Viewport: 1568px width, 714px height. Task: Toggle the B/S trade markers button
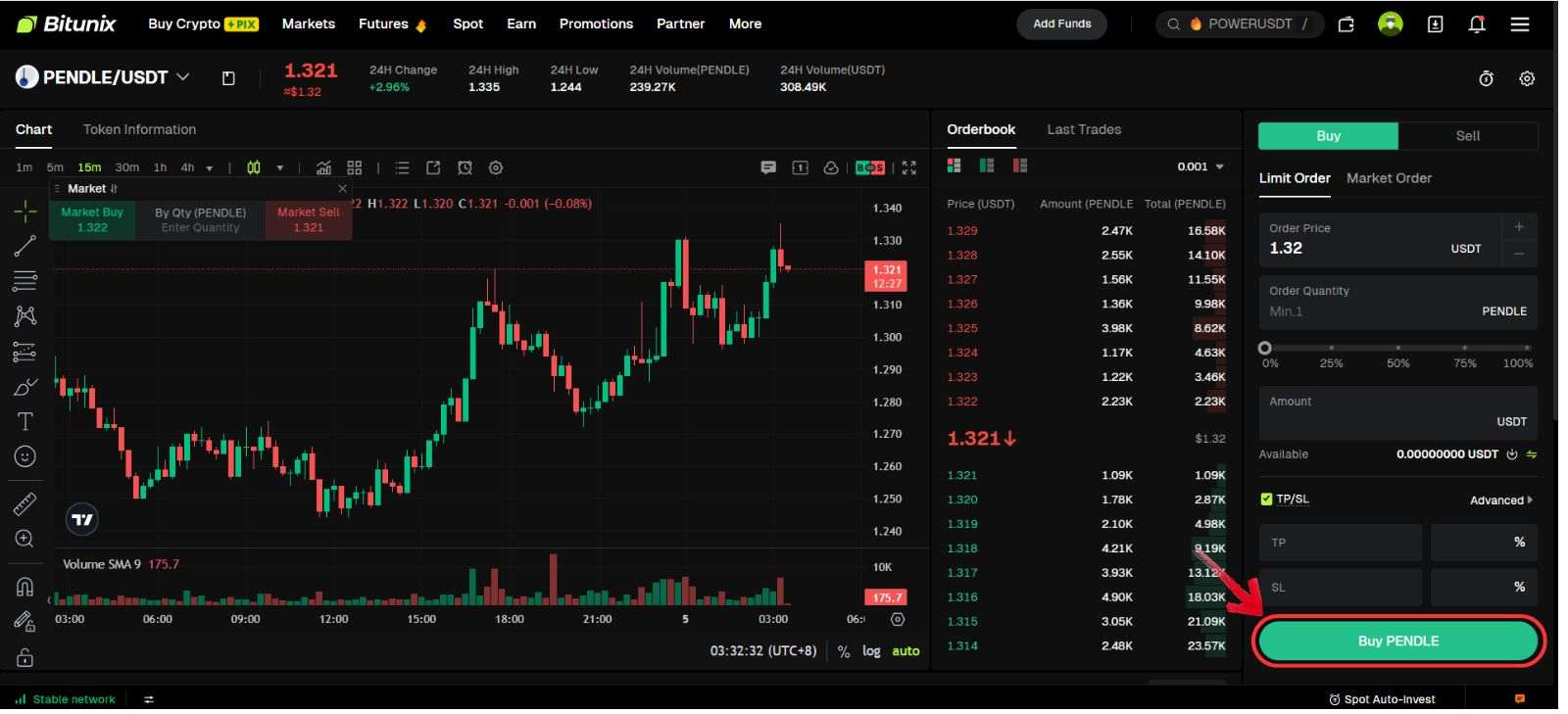tap(870, 167)
